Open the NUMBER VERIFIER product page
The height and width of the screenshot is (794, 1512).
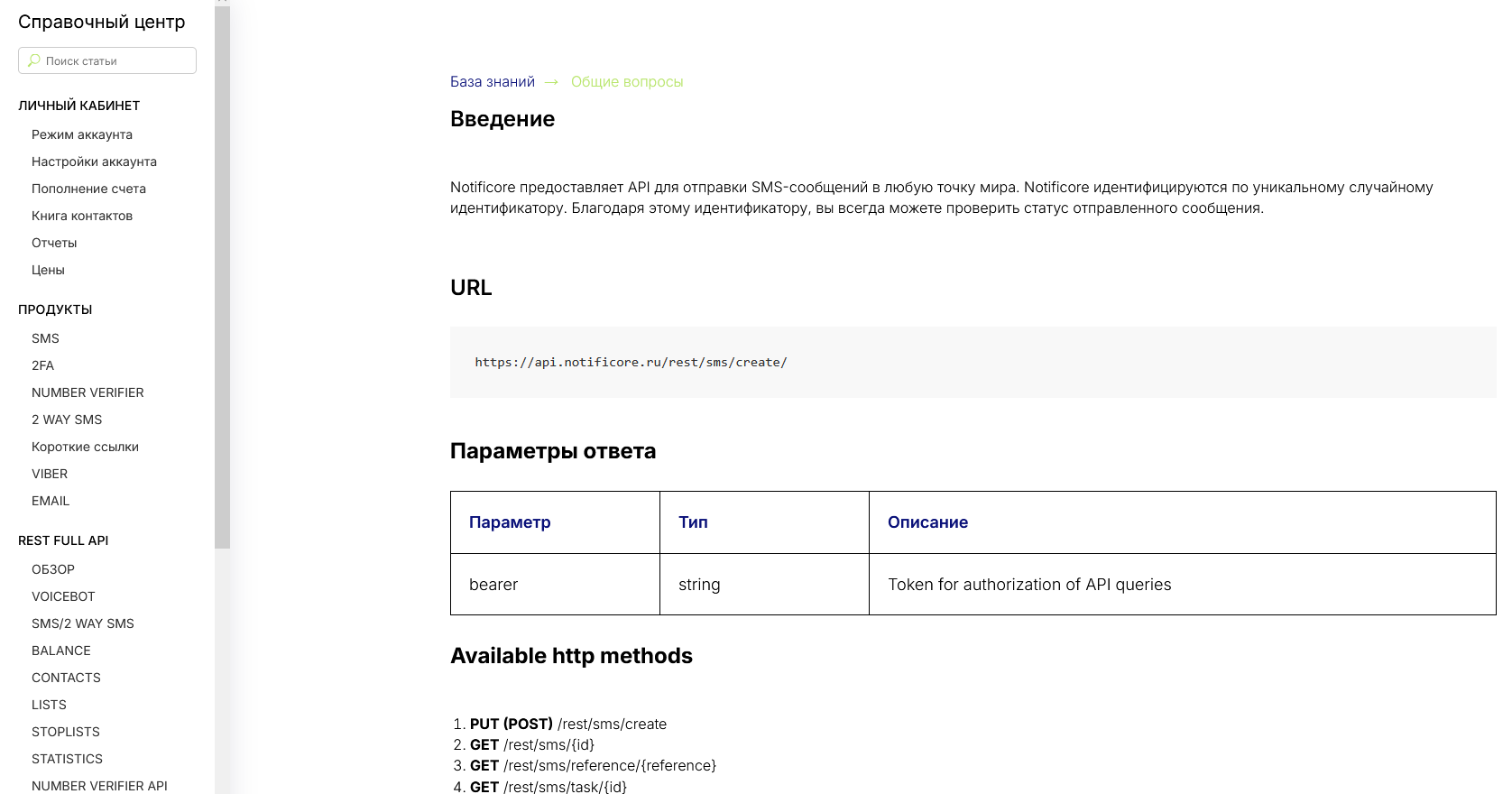coord(88,392)
